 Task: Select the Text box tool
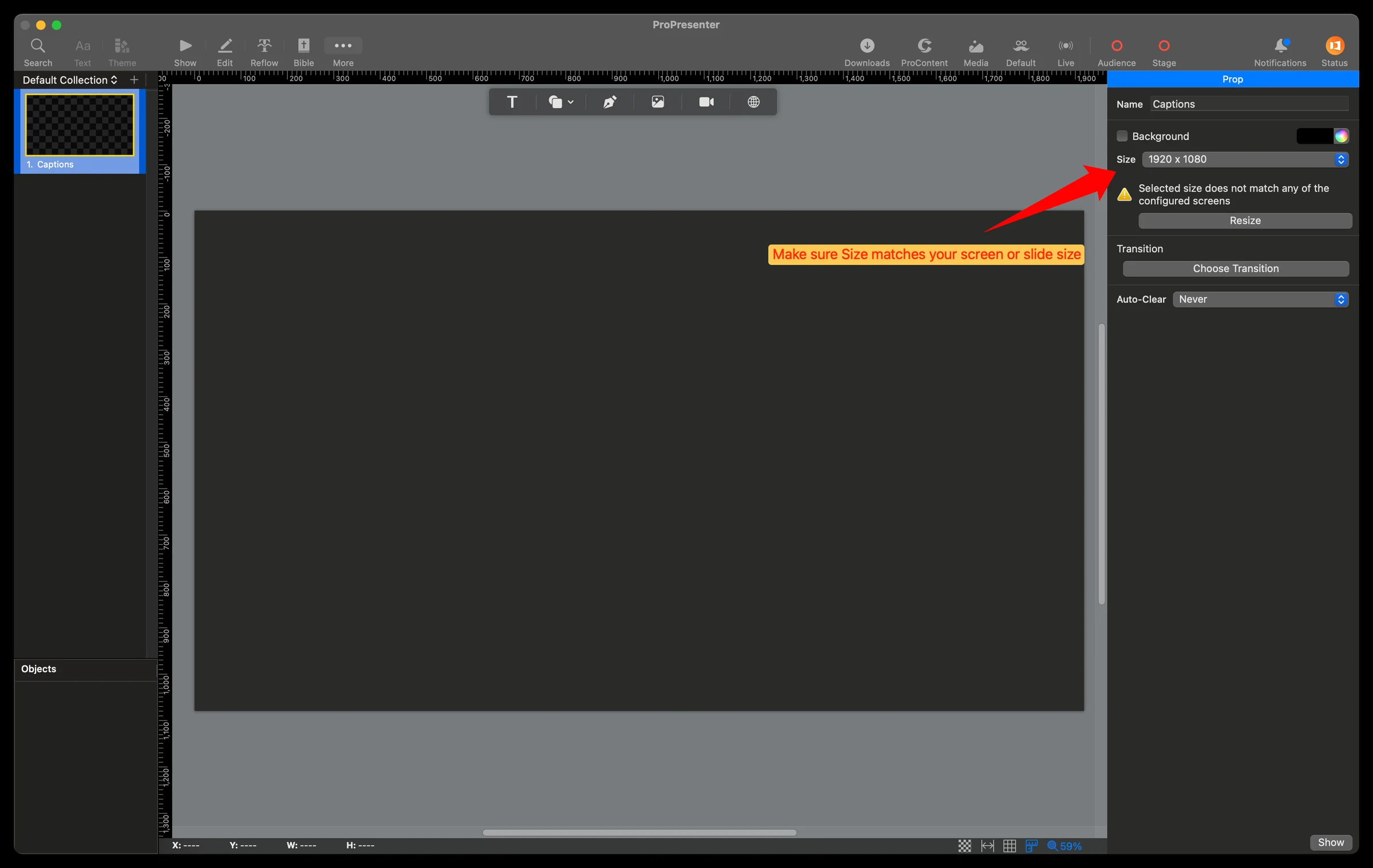click(512, 102)
